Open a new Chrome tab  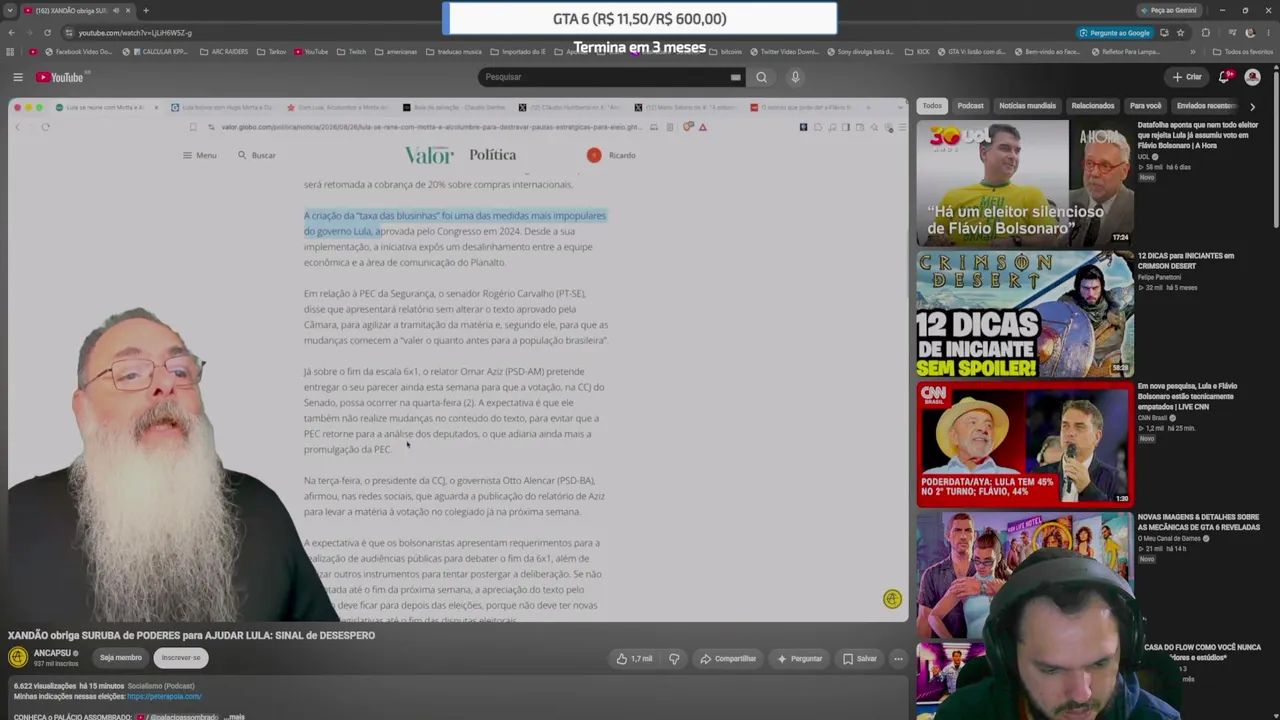point(146,11)
